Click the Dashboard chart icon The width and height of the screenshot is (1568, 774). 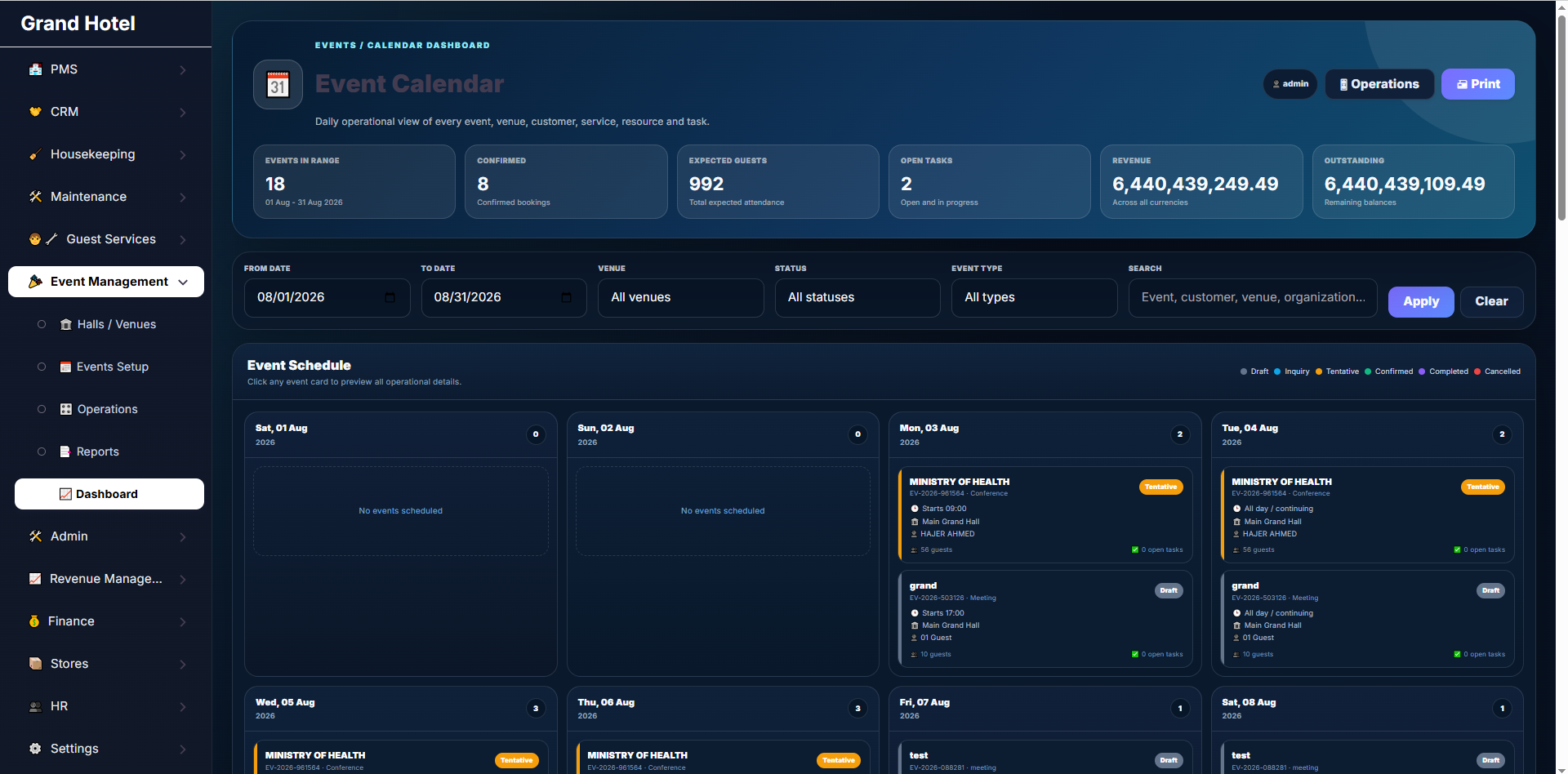tap(65, 494)
